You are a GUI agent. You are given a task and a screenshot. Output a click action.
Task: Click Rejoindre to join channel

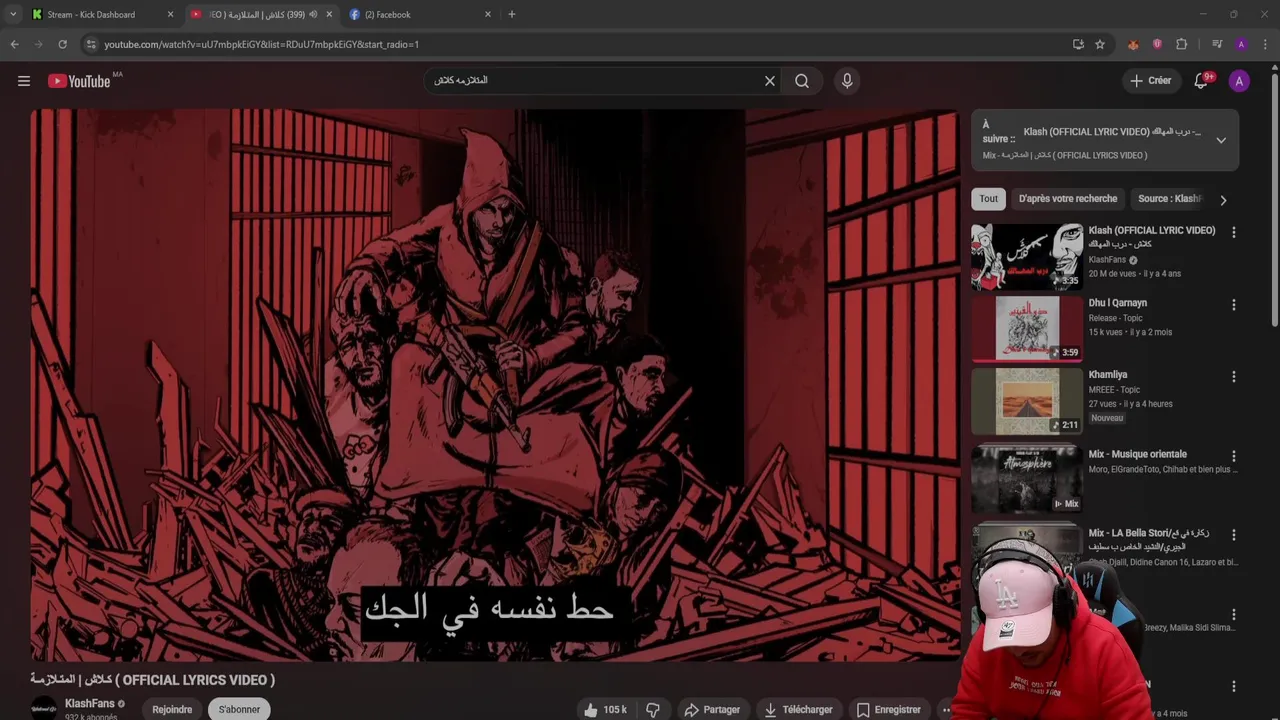(172, 709)
